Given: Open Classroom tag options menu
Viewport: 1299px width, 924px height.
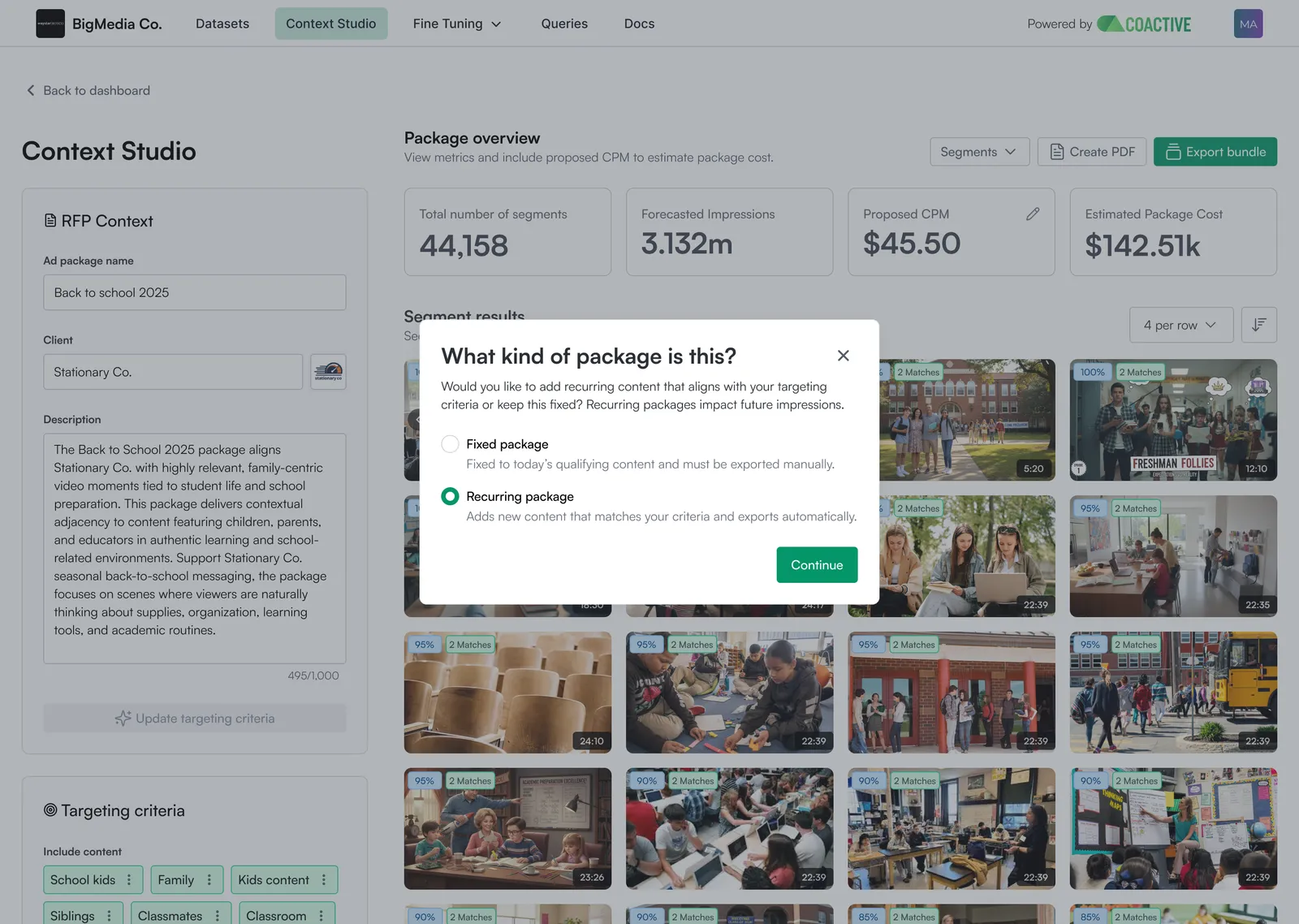Looking at the screenshot, I should (322, 916).
